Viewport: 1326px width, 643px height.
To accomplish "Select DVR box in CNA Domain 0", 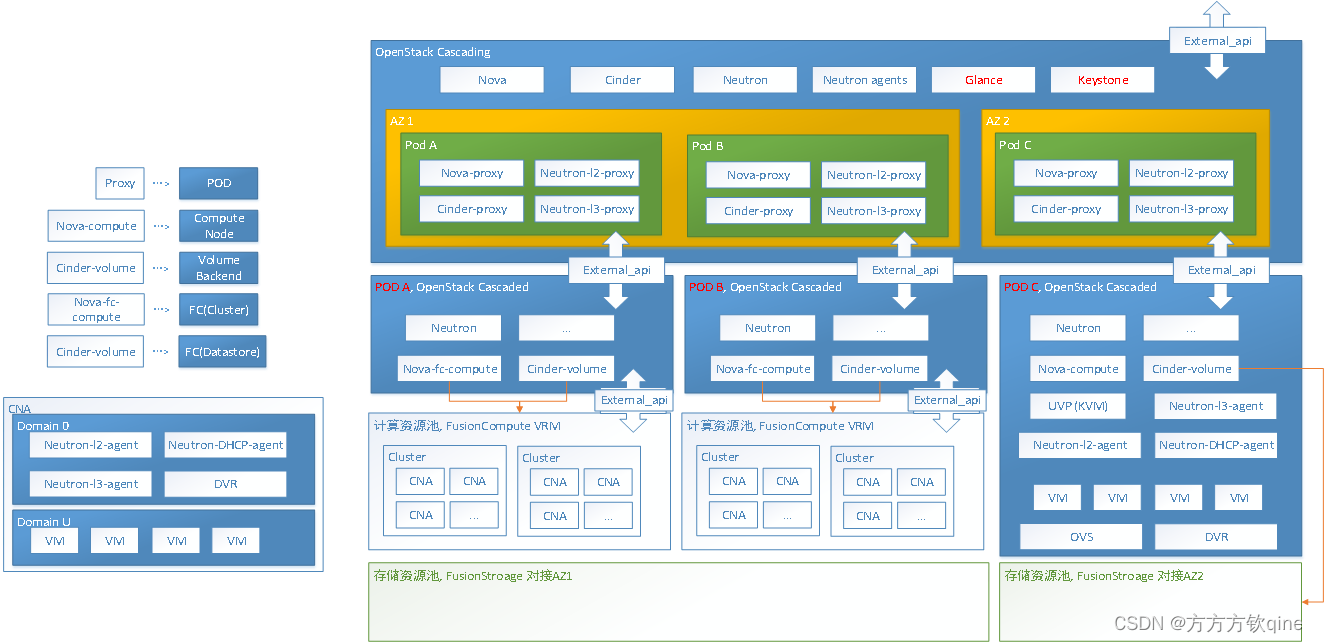I will coord(225,484).
